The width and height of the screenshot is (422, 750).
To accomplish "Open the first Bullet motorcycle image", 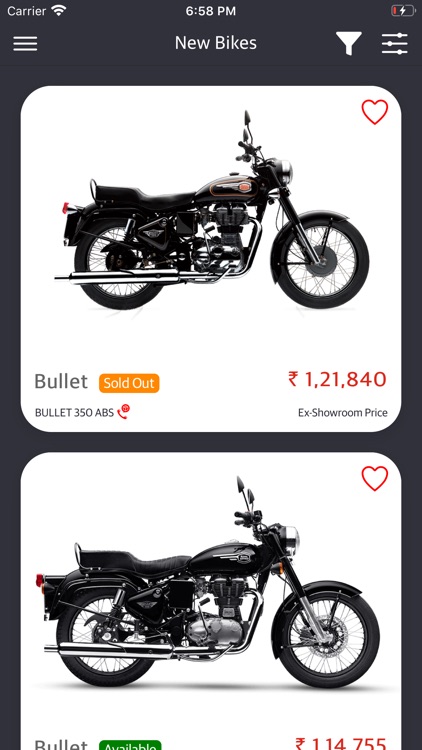I will (211, 210).
